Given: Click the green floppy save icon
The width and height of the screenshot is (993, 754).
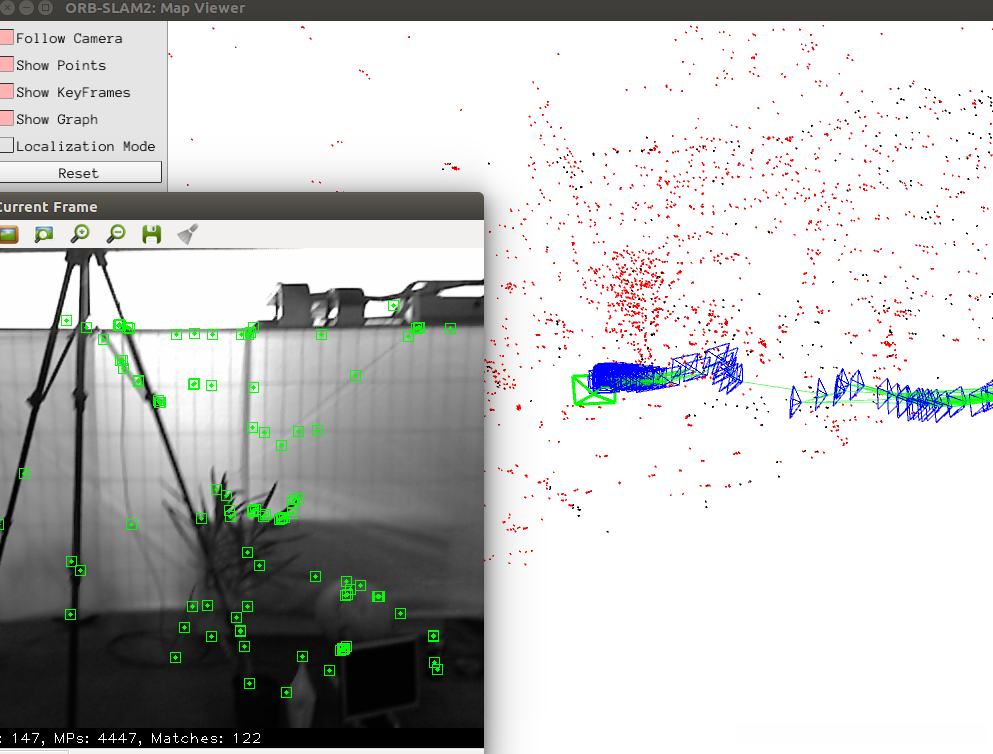Looking at the screenshot, I should tap(151, 234).
